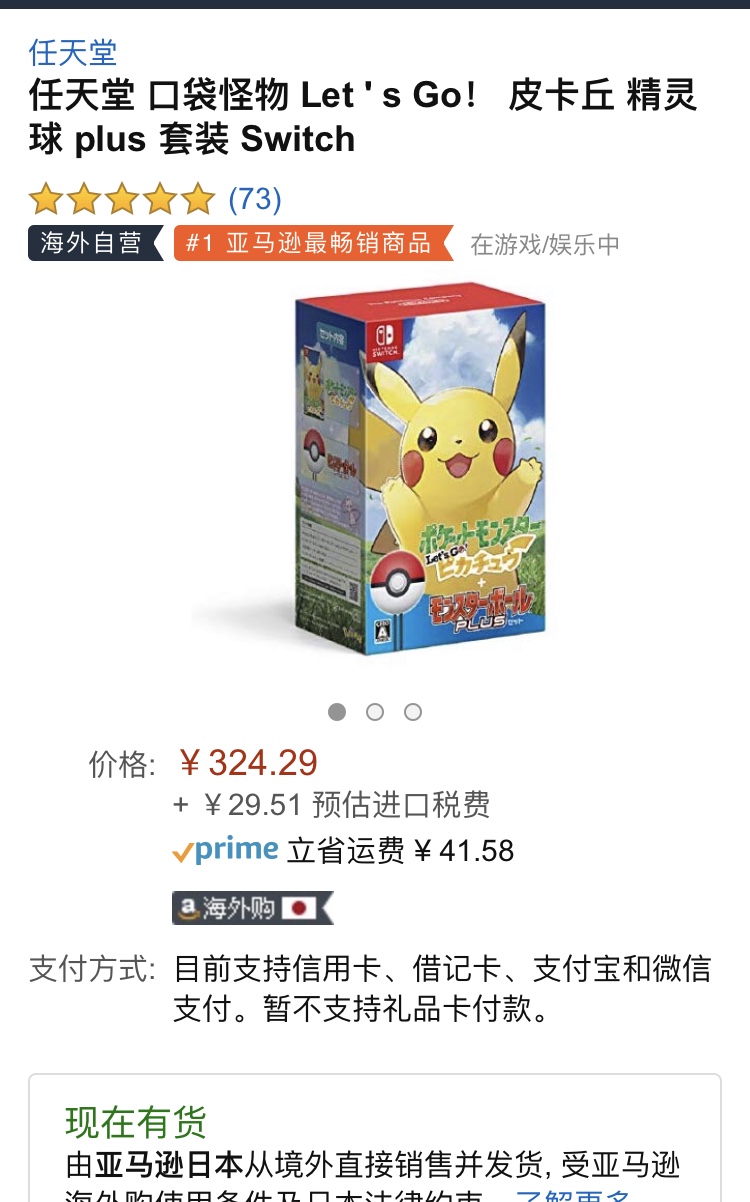Select the first image carousel dot
The height and width of the screenshot is (1202, 750).
coord(337,712)
